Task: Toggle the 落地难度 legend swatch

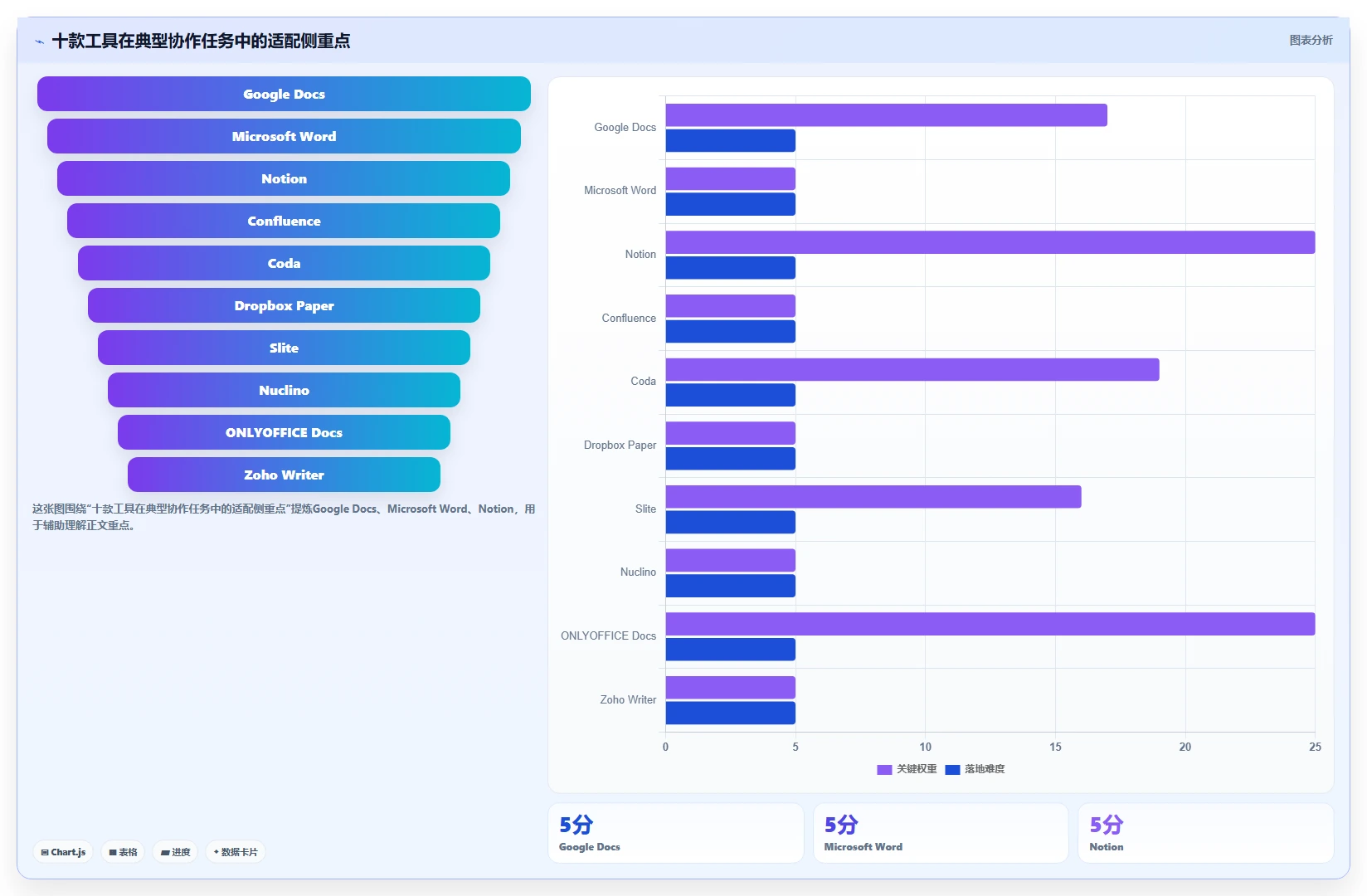Action: coord(952,770)
